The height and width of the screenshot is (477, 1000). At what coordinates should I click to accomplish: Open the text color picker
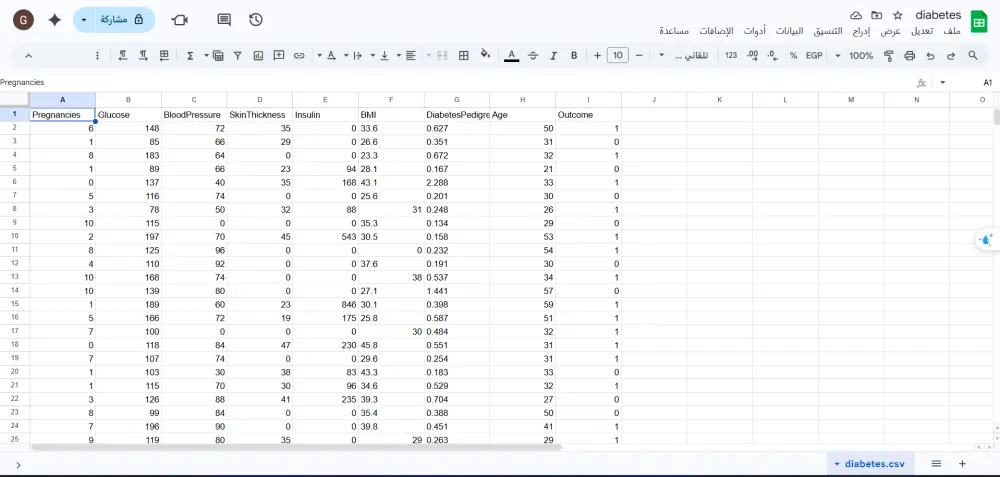pos(511,55)
